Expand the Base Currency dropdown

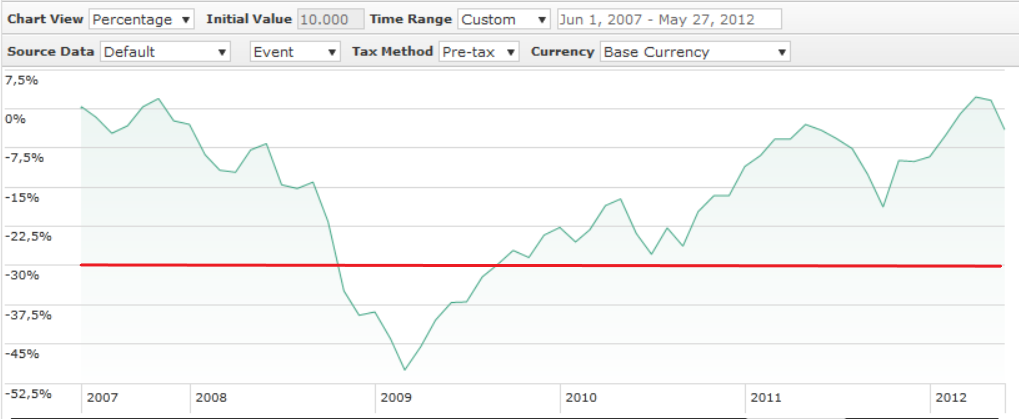point(695,52)
